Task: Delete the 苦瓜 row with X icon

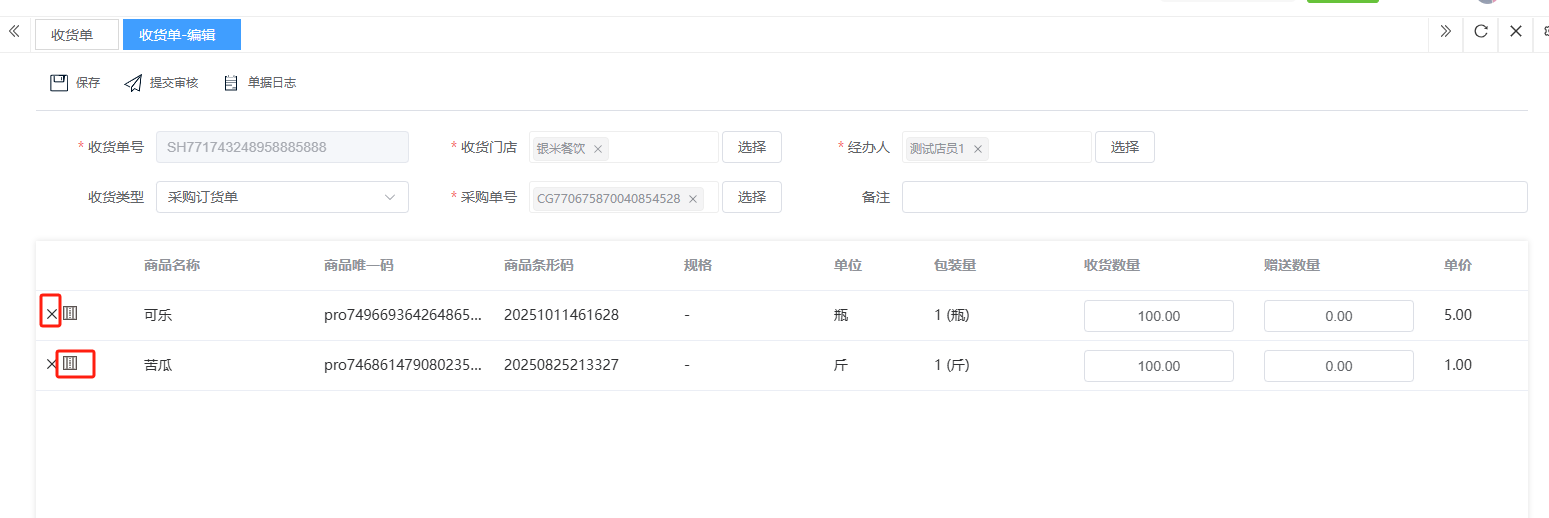Action: [x=51, y=365]
